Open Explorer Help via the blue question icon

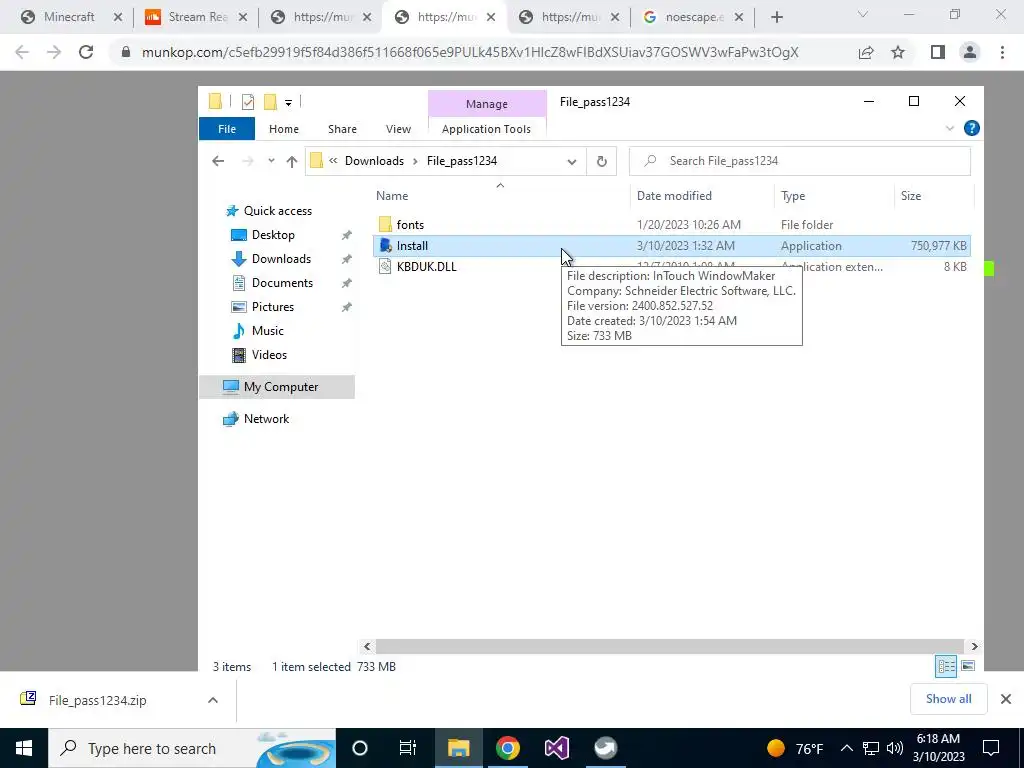(972, 129)
